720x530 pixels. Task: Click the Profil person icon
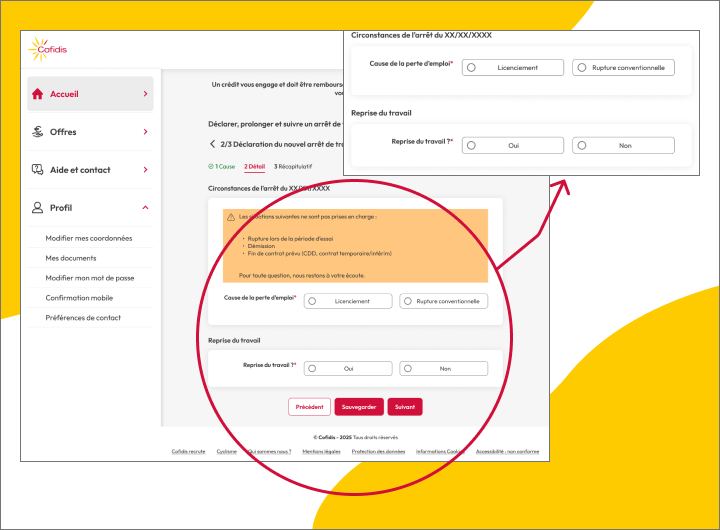(38, 208)
